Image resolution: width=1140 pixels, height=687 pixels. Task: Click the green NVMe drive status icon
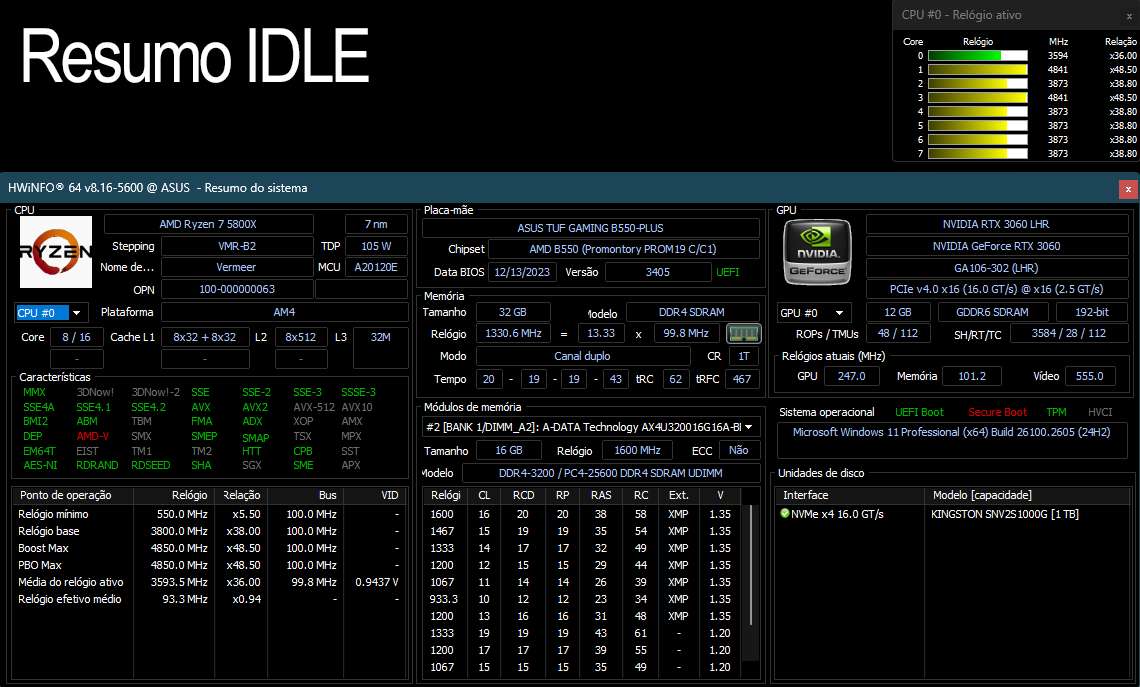[784, 513]
